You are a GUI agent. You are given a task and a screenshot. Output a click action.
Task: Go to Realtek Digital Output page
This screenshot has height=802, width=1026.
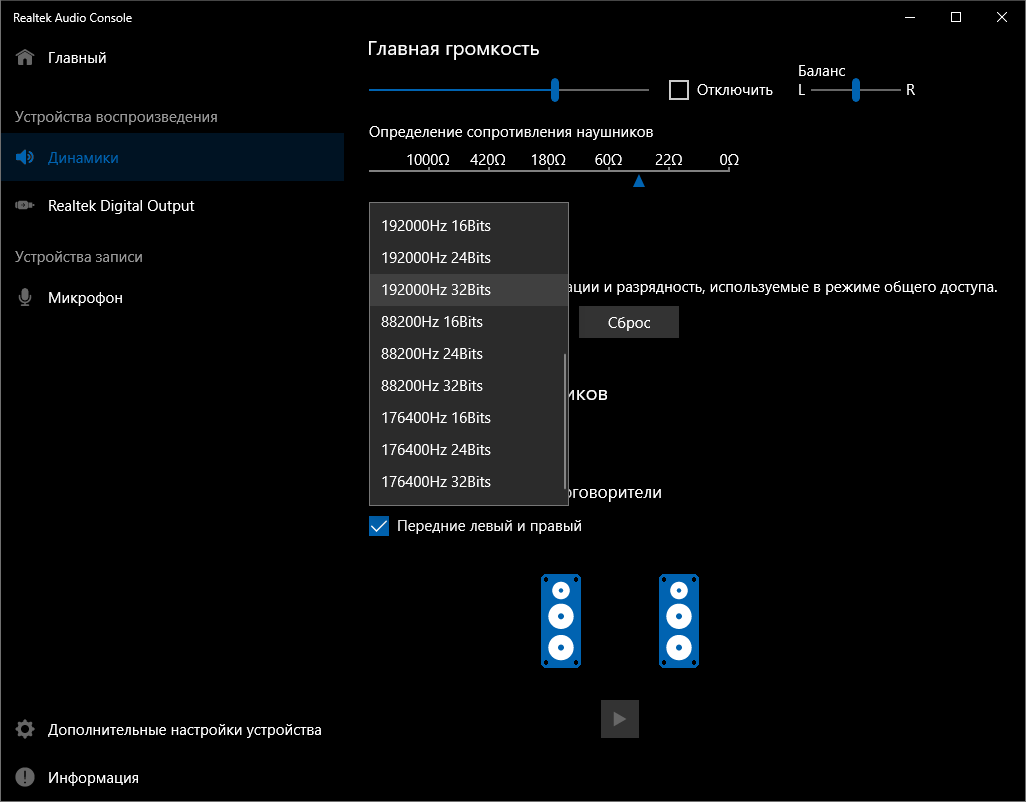click(x=121, y=206)
